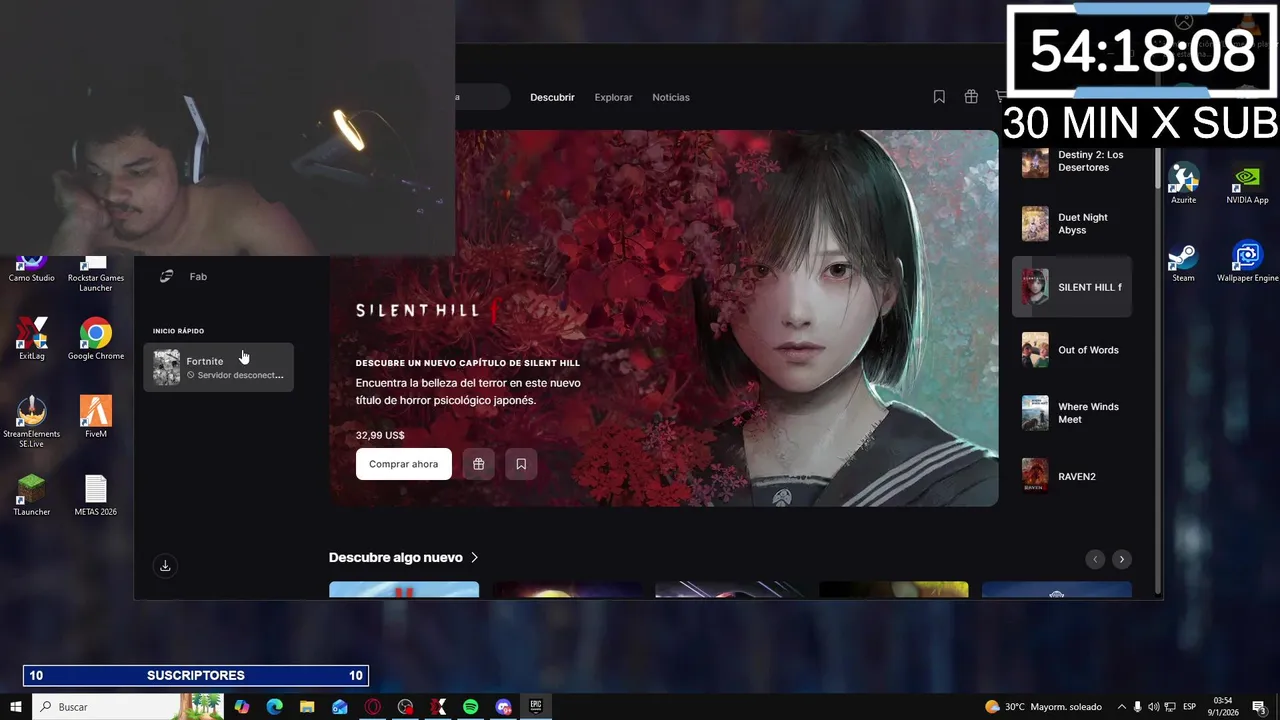Screen dimensions: 1280x720
Task: Select SILENT HILL f in featured list
Action: click(x=1072, y=287)
